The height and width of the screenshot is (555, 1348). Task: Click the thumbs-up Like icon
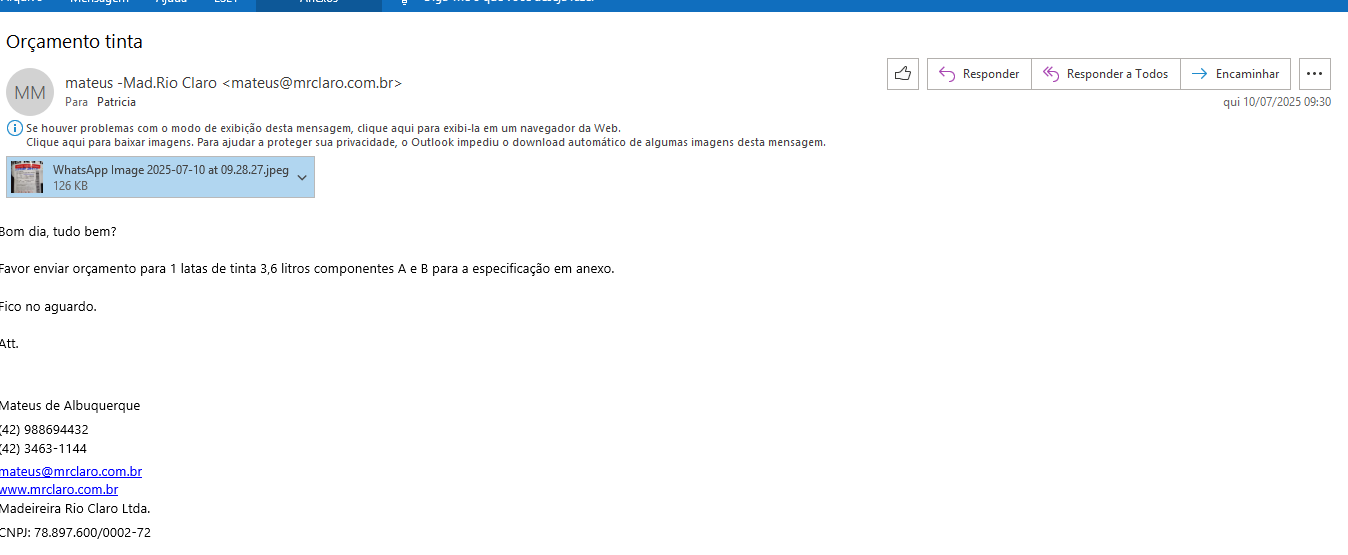pyautogui.click(x=902, y=74)
